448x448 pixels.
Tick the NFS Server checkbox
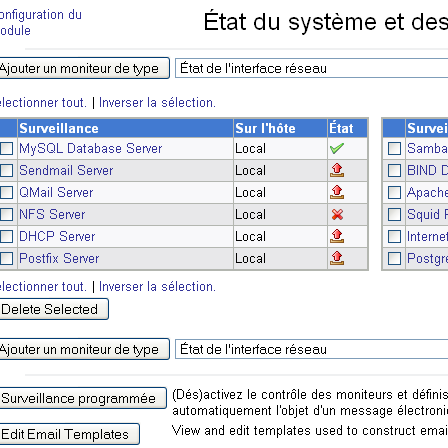[6, 214]
